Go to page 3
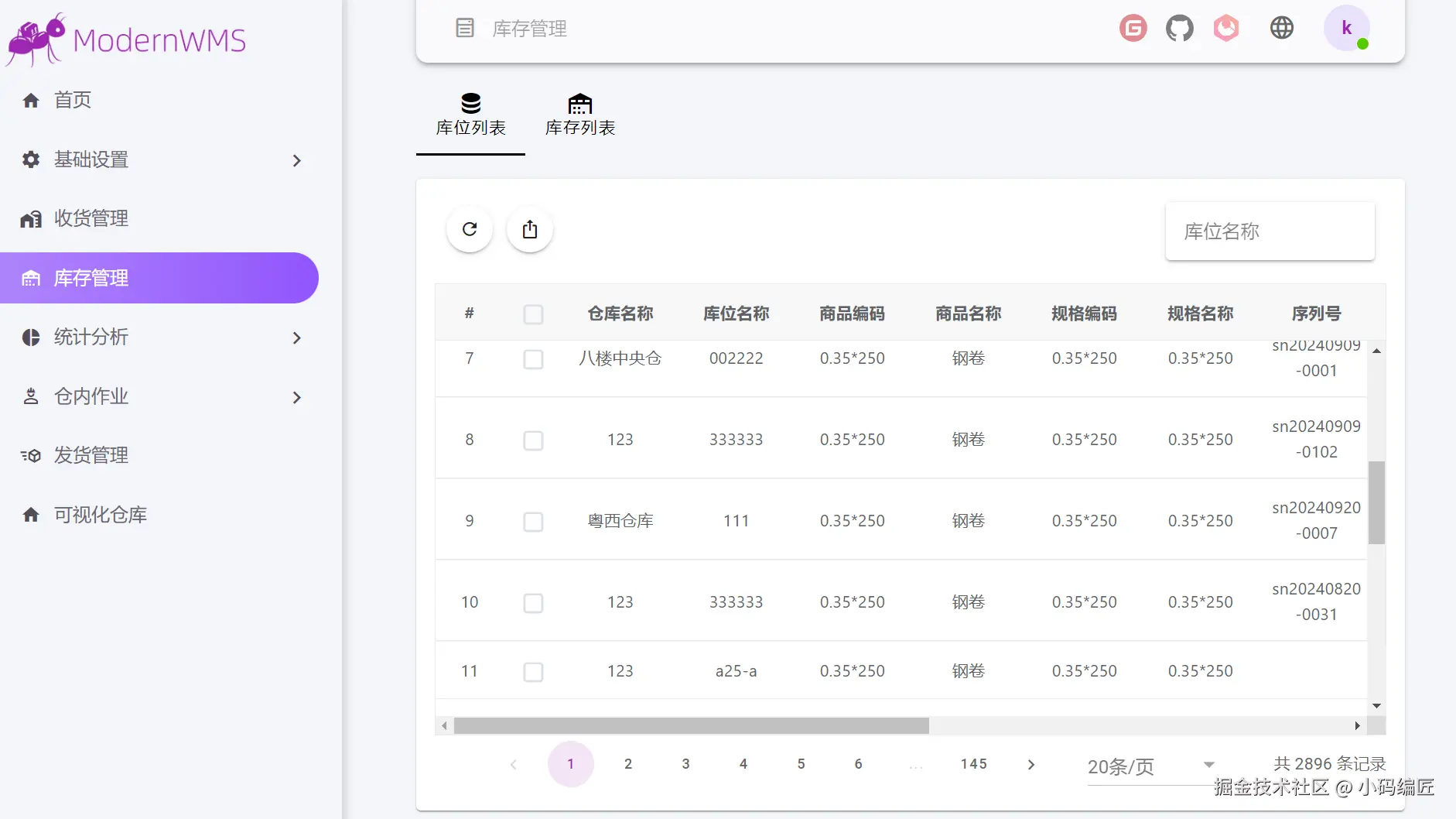The image size is (1456, 819). [x=685, y=764]
